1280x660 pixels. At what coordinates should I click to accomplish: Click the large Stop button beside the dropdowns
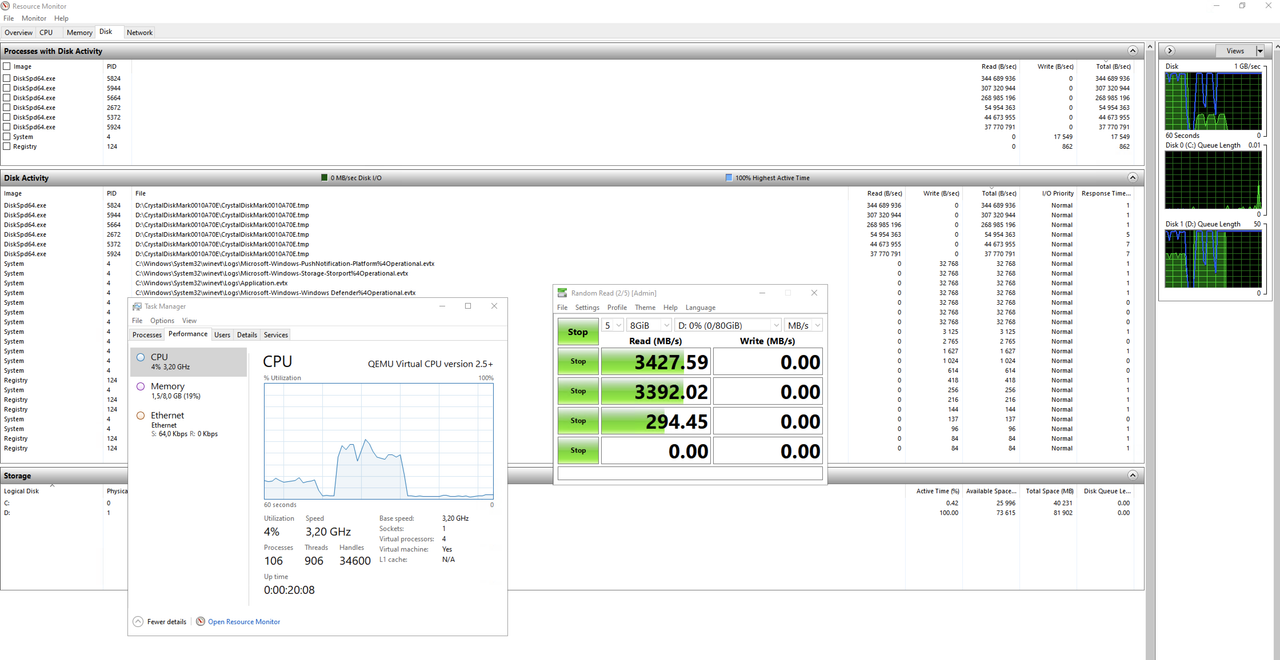click(578, 332)
